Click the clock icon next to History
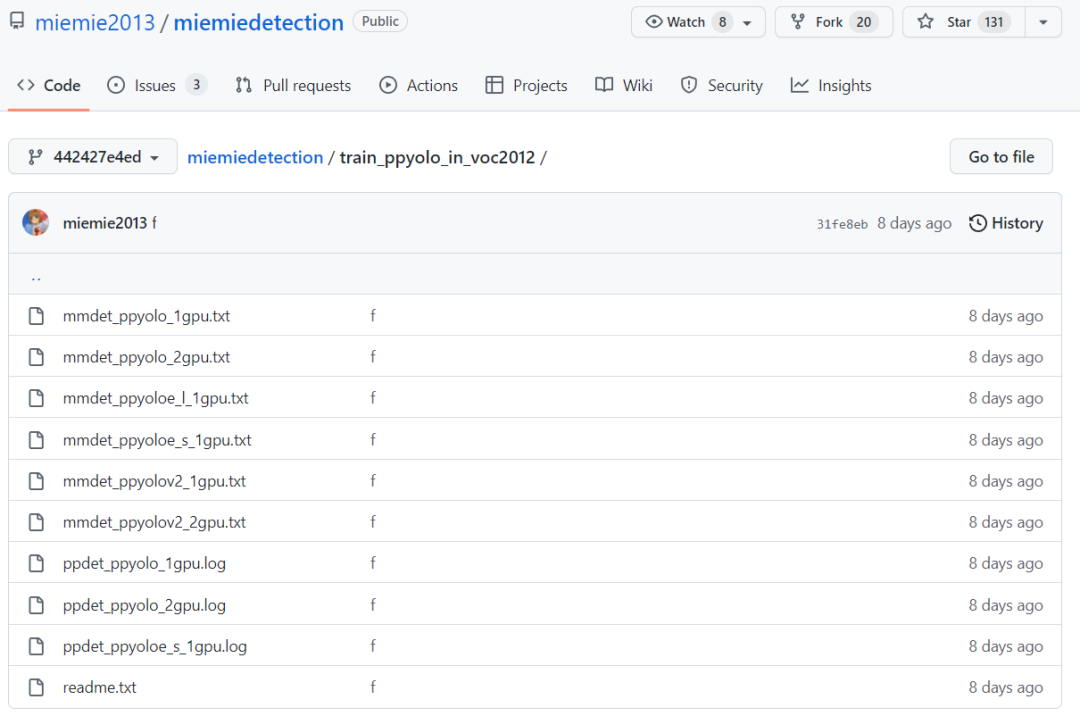Screen dimensions: 1080x716 (x=977, y=223)
